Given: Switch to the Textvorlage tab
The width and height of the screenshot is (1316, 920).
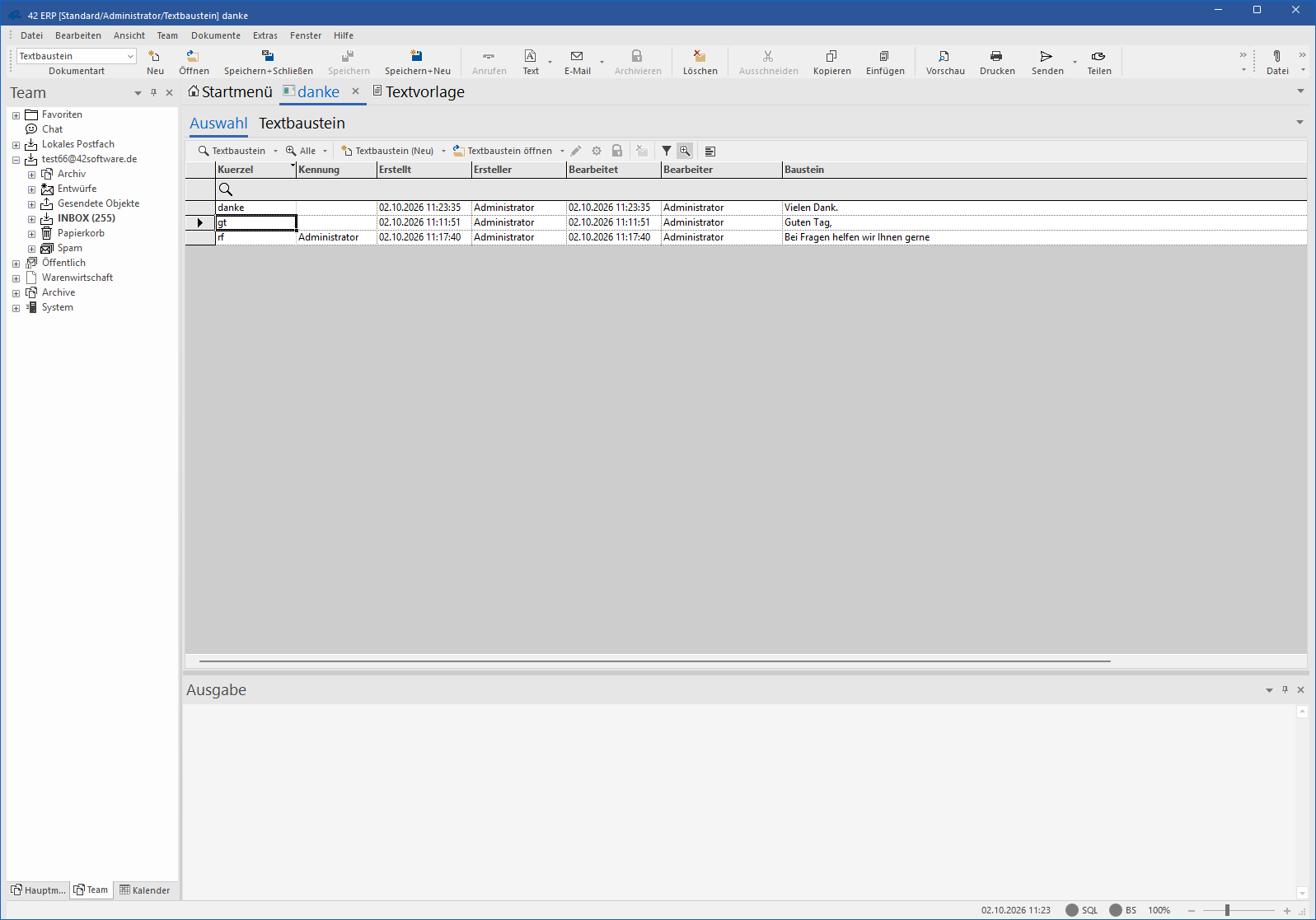Looking at the screenshot, I should point(419,92).
